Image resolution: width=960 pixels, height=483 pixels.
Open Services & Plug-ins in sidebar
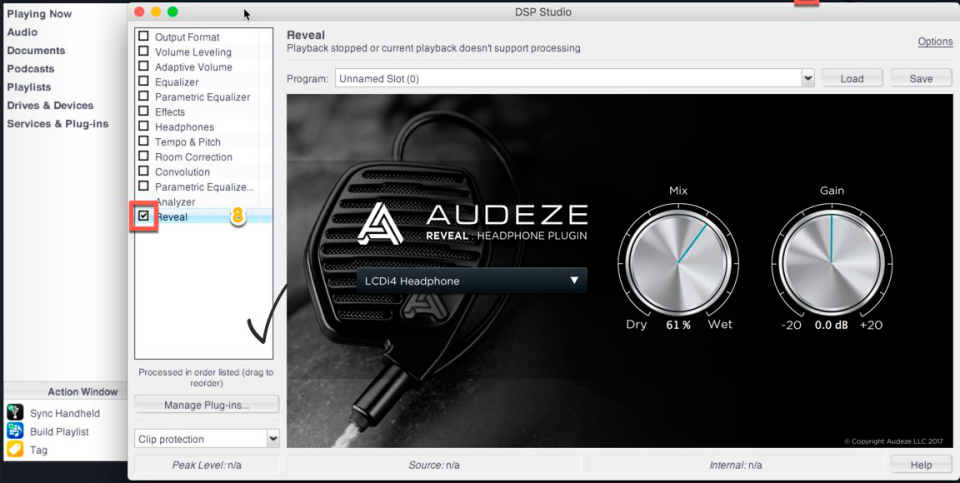[x=58, y=124]
